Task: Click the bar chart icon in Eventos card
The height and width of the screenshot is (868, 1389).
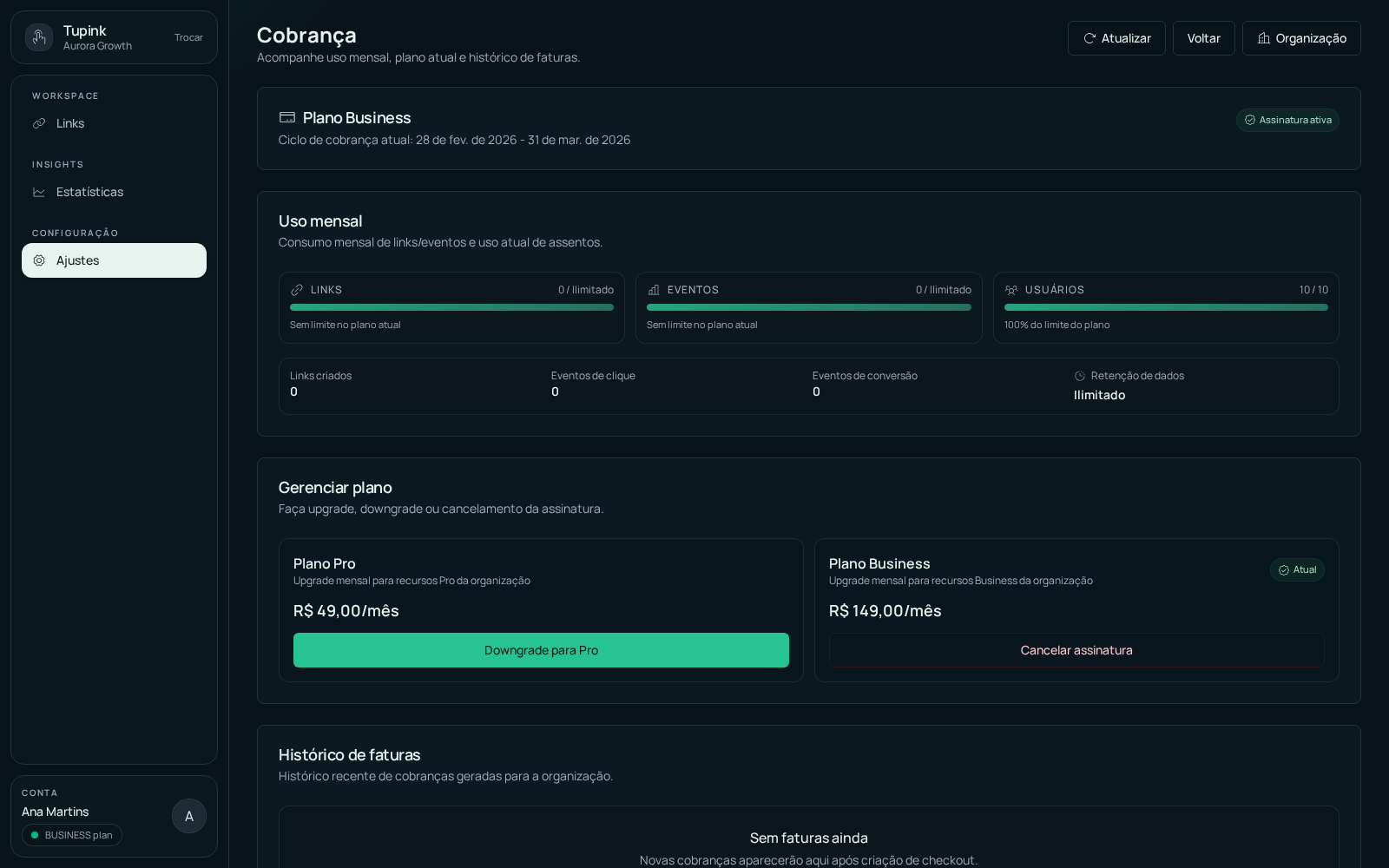Action: pyautogui.click(x=654, y=290)
